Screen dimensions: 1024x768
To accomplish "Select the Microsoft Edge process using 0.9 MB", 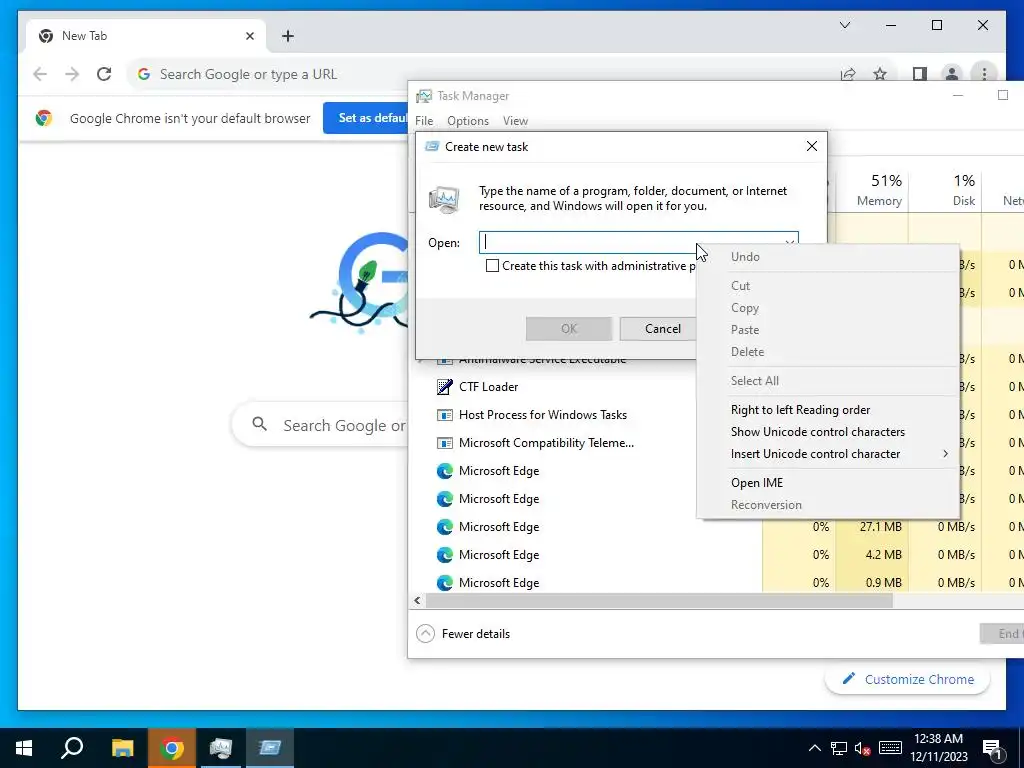I will coord(499,583).
